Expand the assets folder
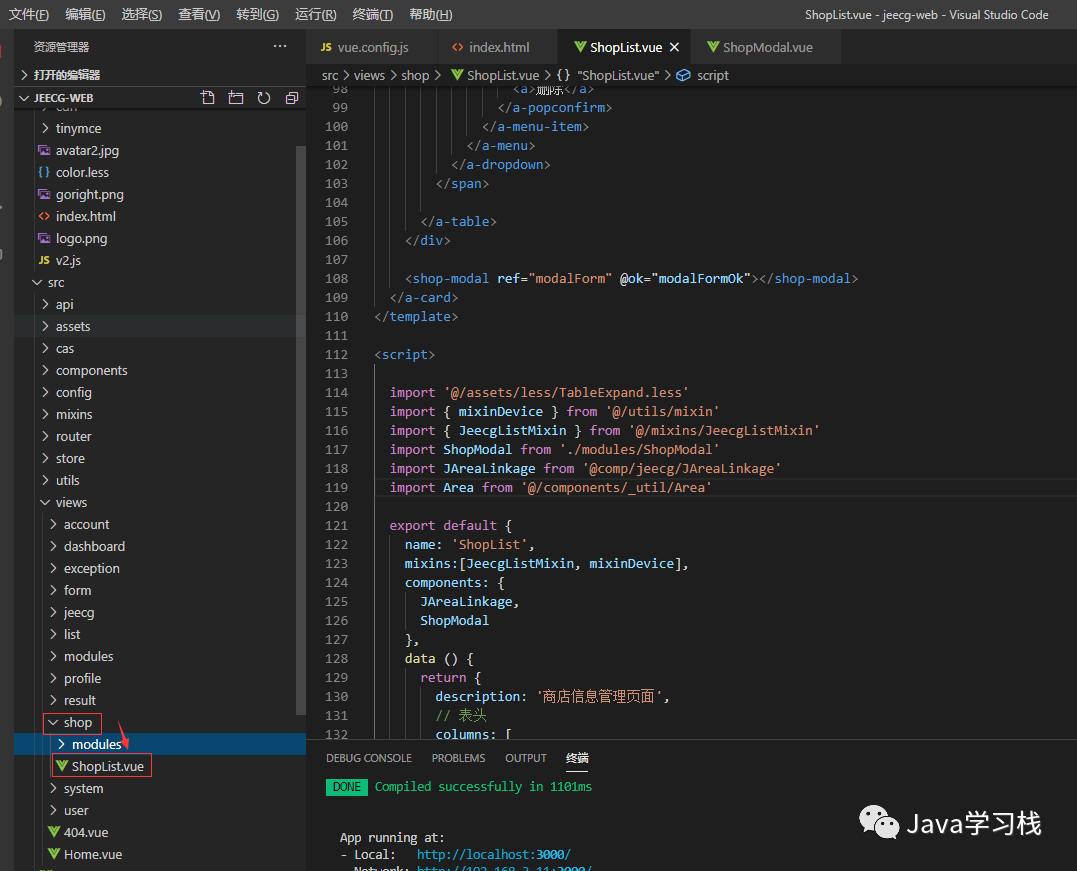The width and height of the screenshot is (1077, 871). click(x=159, y=326)
